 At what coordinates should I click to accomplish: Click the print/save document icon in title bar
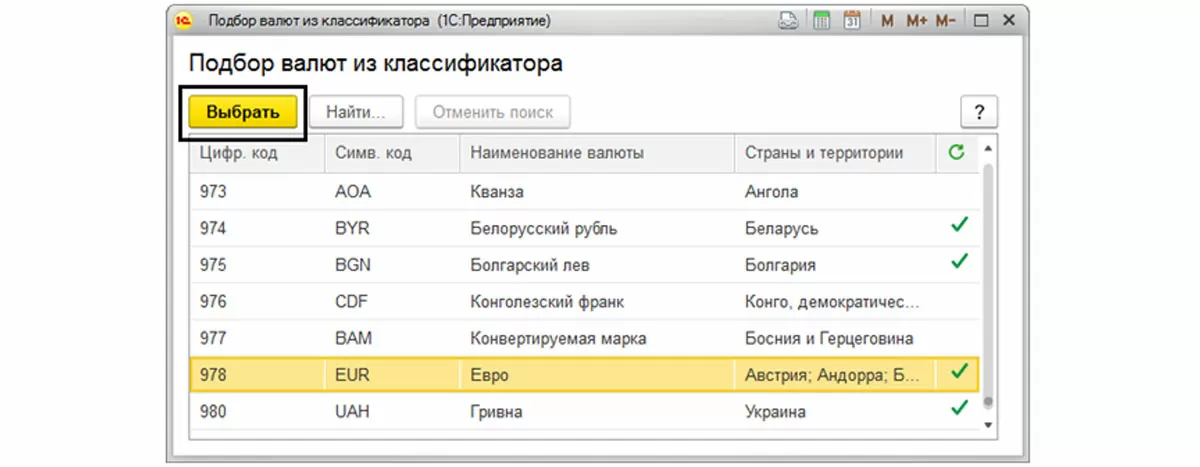[x=789, y=20]
